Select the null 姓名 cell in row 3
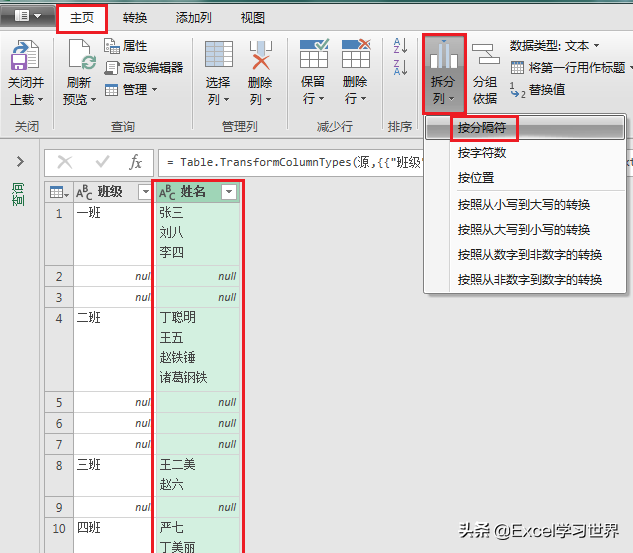 (x=197, y=297)
